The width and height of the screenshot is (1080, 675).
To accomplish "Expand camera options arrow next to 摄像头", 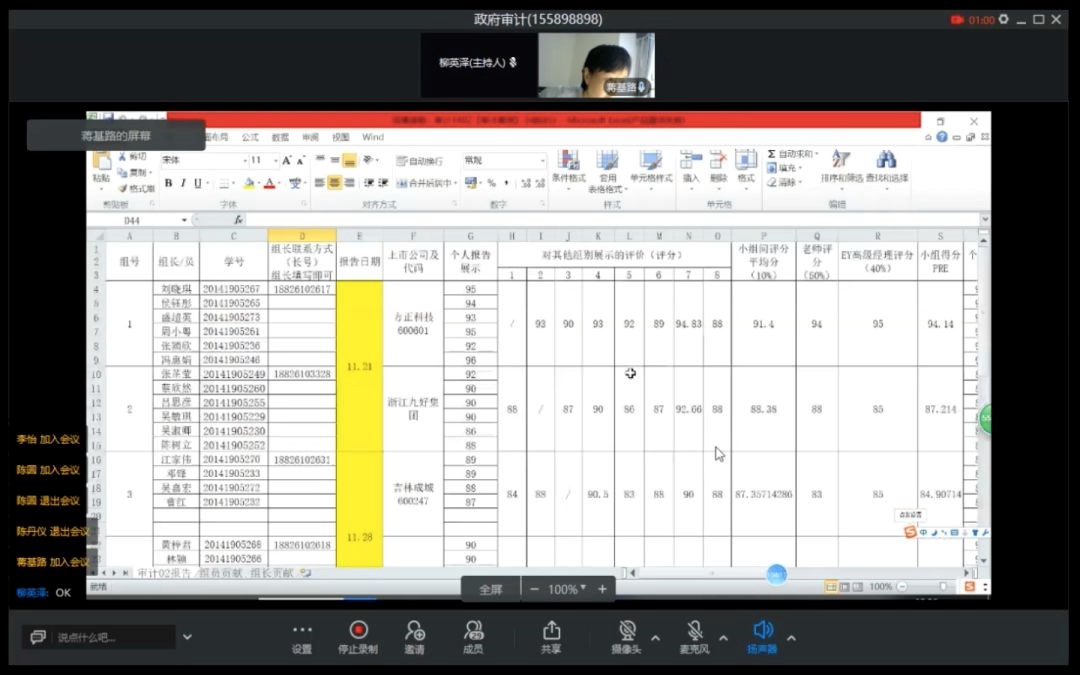I will pyautogui.click(x=655, y=638).
